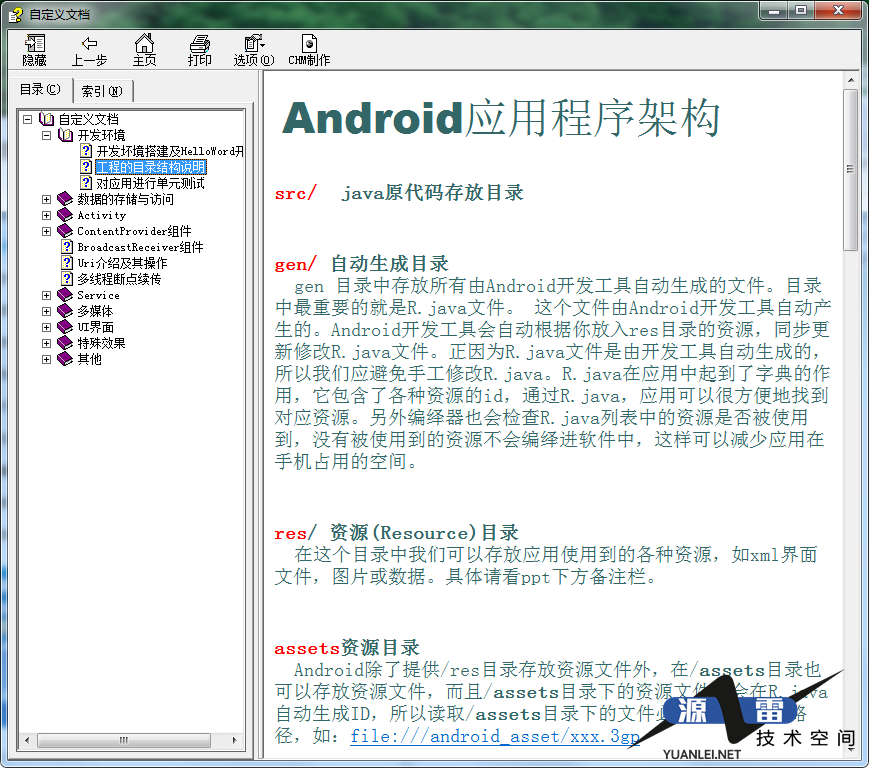Expand the 数据的存储与访问 node
Viewport: 869px width, 768px height.
[x=47, y=199]
